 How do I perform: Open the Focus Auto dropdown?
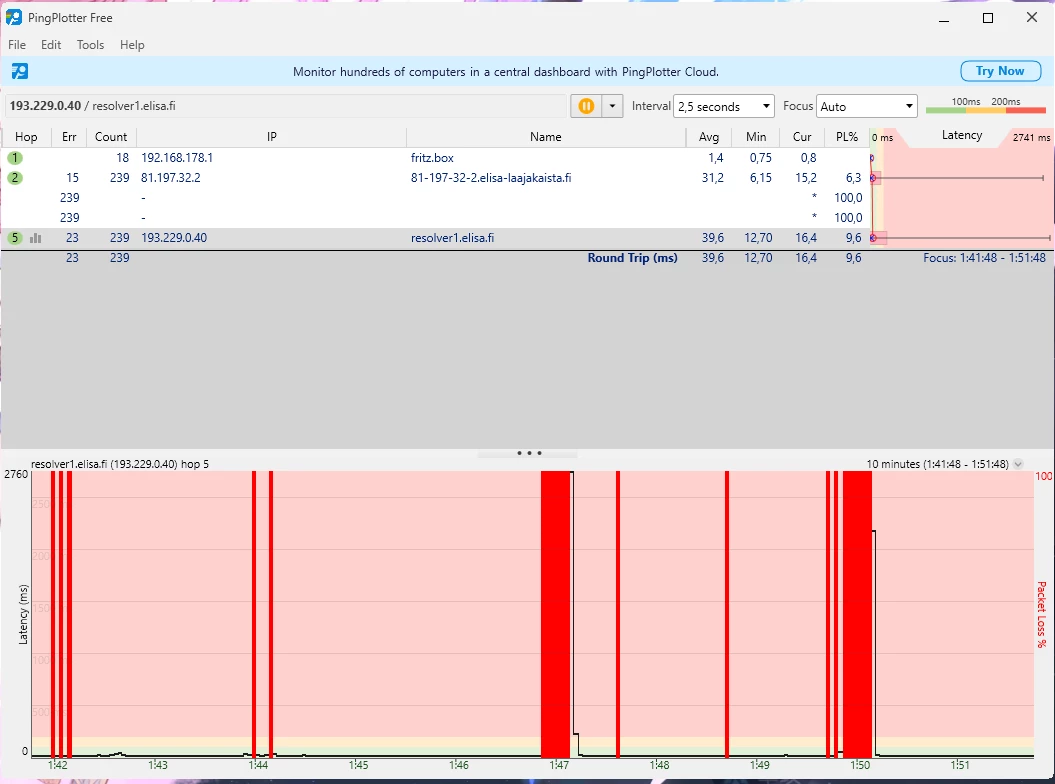(x=867, y=106)
